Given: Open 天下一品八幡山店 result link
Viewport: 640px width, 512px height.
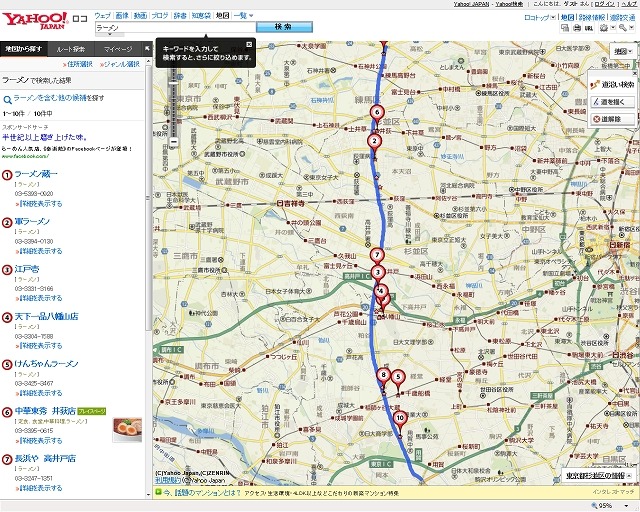Looking at the screenshot, I should coord(47,316).
